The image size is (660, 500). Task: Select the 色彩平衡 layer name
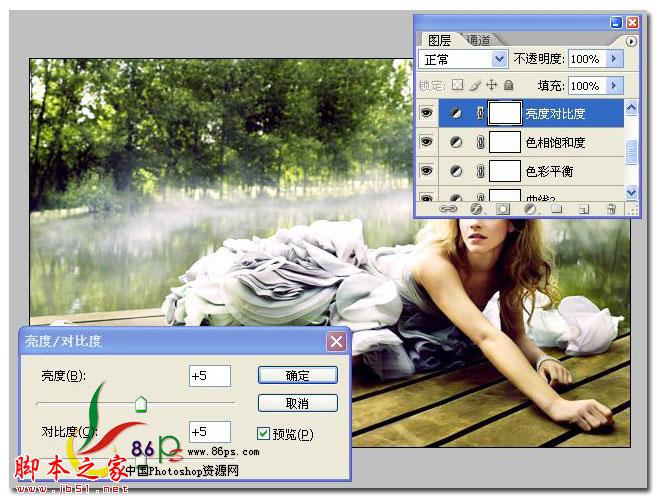point(549,171)
